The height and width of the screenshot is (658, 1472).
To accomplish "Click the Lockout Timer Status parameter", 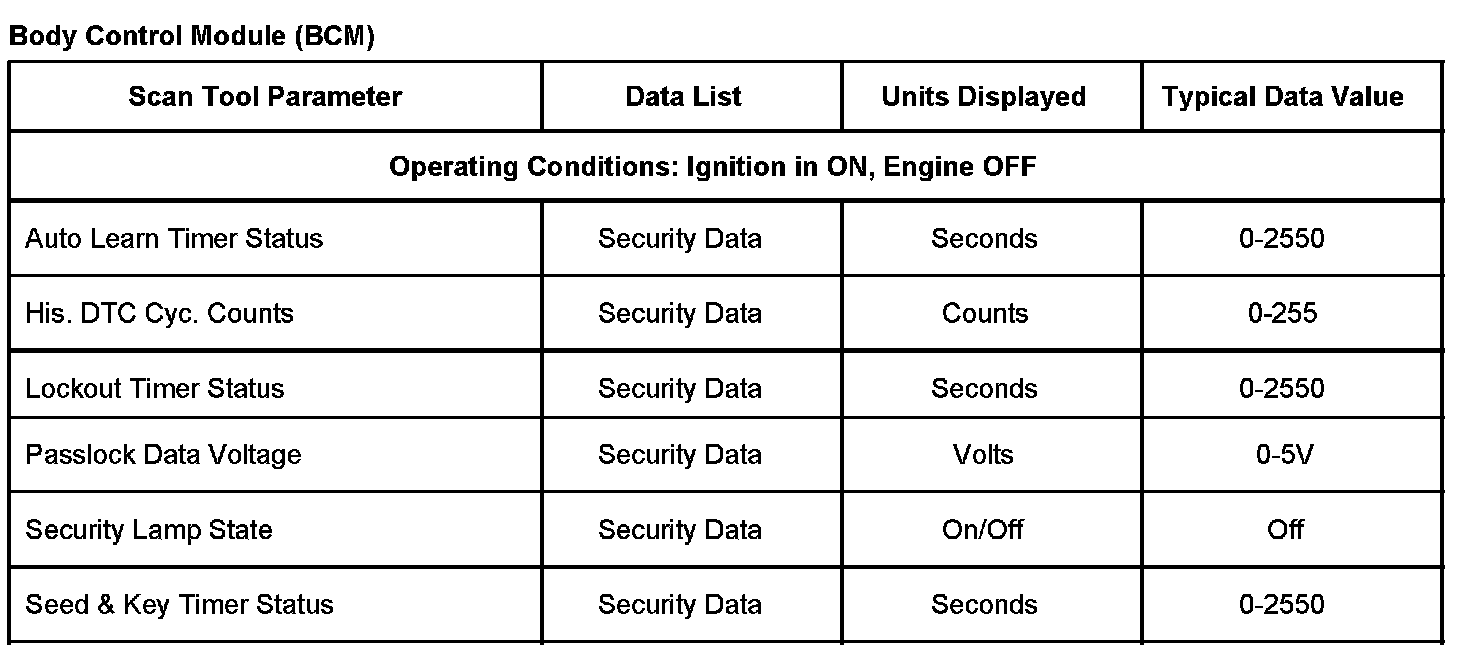I will pyautogui.click(x=155, y=388).
